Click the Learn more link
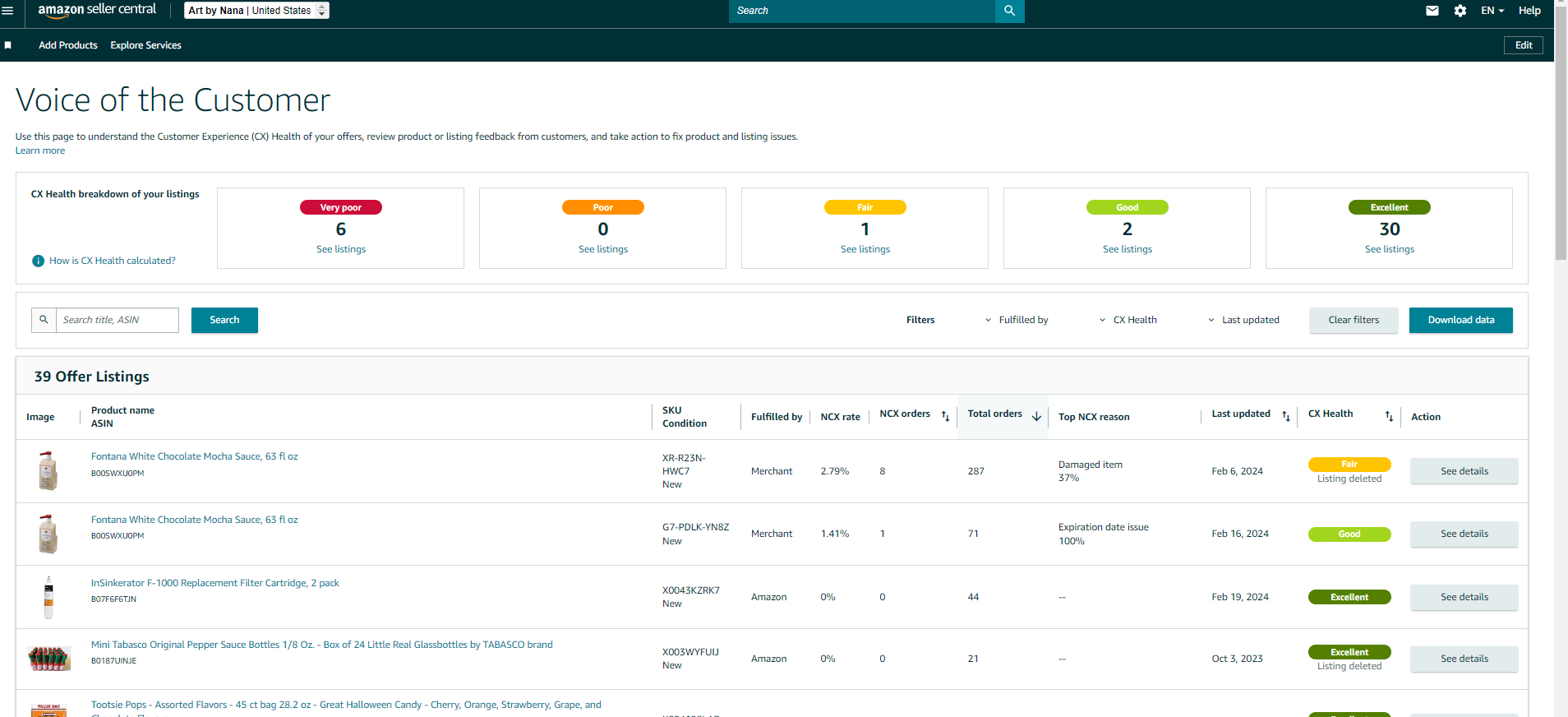This screenshot has height=717, width=1568. 40,150
